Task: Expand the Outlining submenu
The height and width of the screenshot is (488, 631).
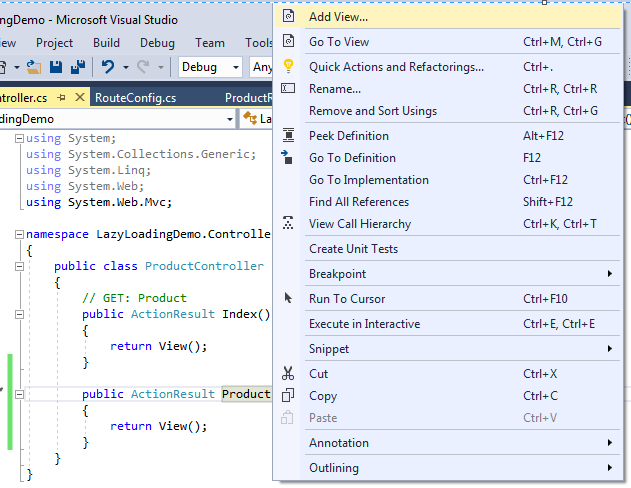Action: 447,467
